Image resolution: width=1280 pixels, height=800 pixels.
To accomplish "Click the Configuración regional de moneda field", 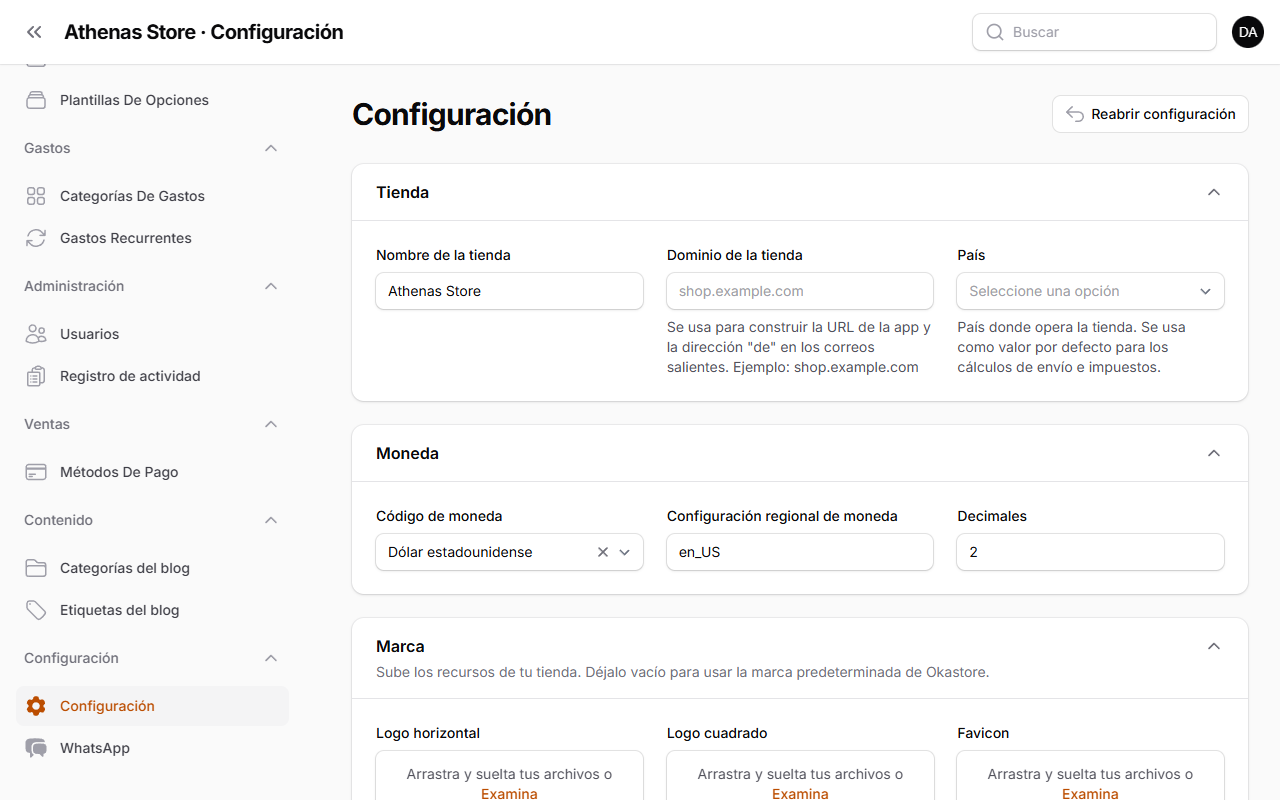I will 800,552.
